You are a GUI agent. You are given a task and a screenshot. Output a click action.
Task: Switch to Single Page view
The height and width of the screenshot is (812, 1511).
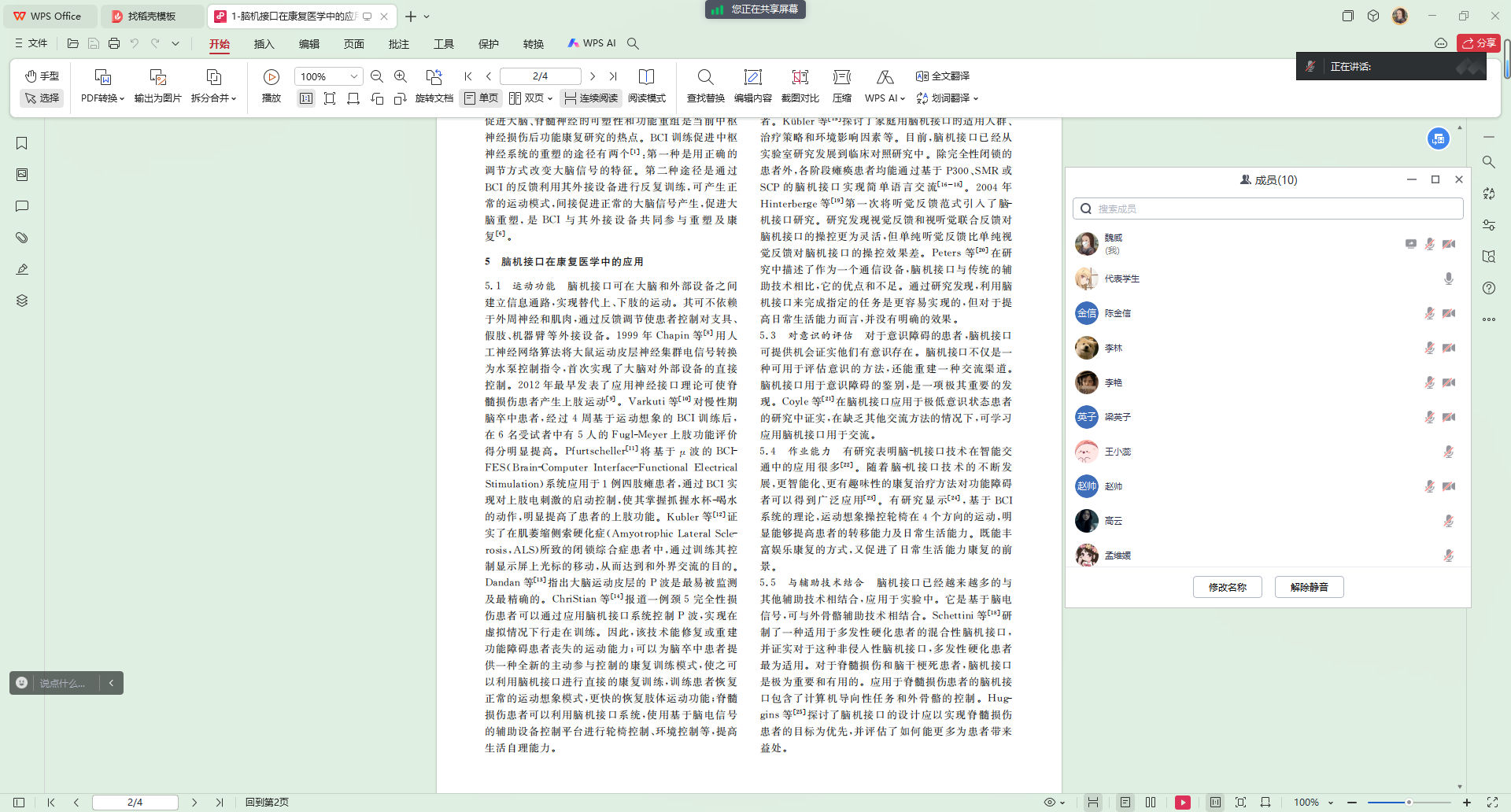pos(481,98)
